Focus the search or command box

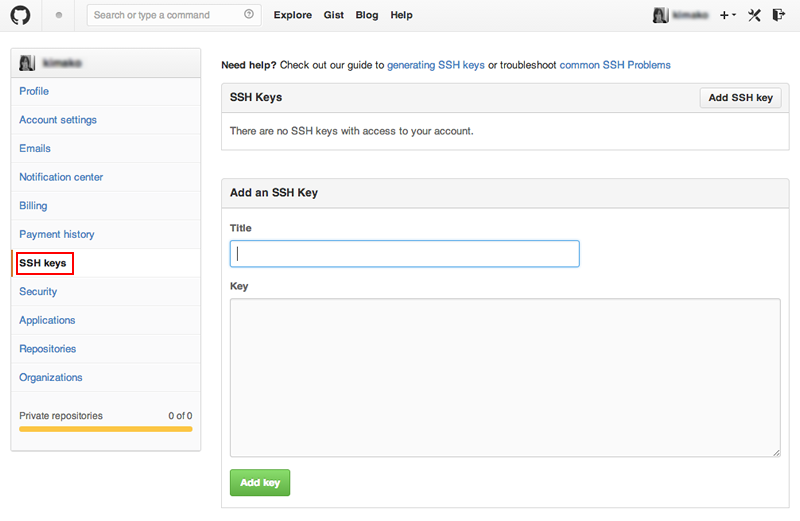pyautogui.click(x=165, y=15)
